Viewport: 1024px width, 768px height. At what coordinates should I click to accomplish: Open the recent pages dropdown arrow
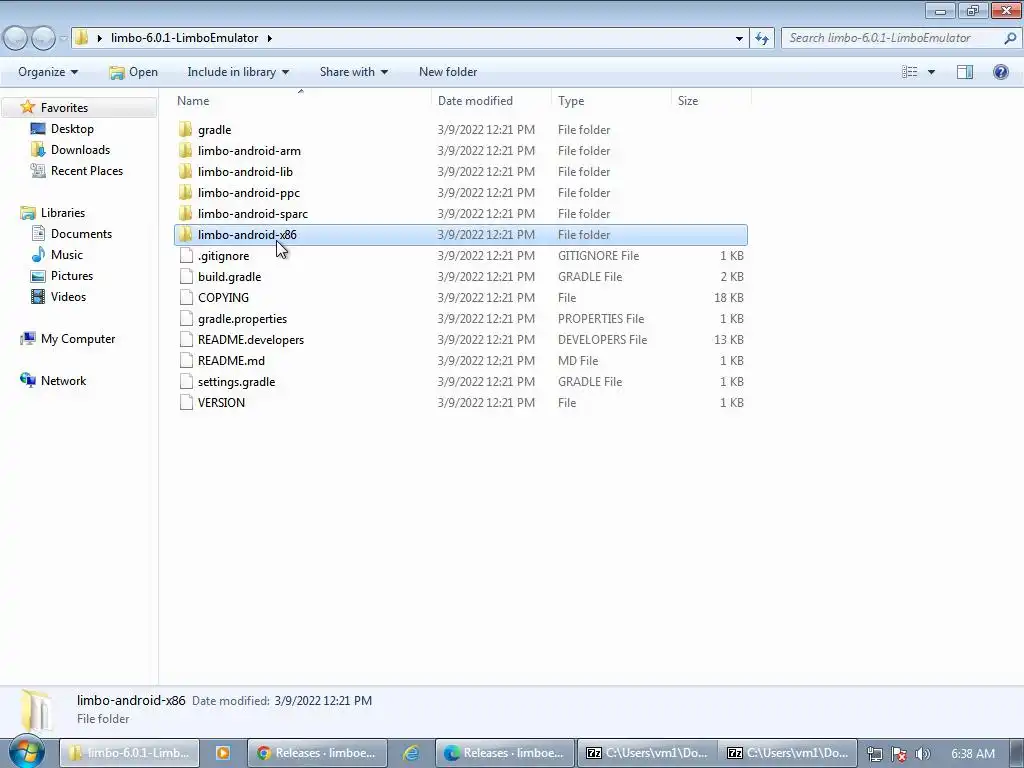tap(63, 39)
